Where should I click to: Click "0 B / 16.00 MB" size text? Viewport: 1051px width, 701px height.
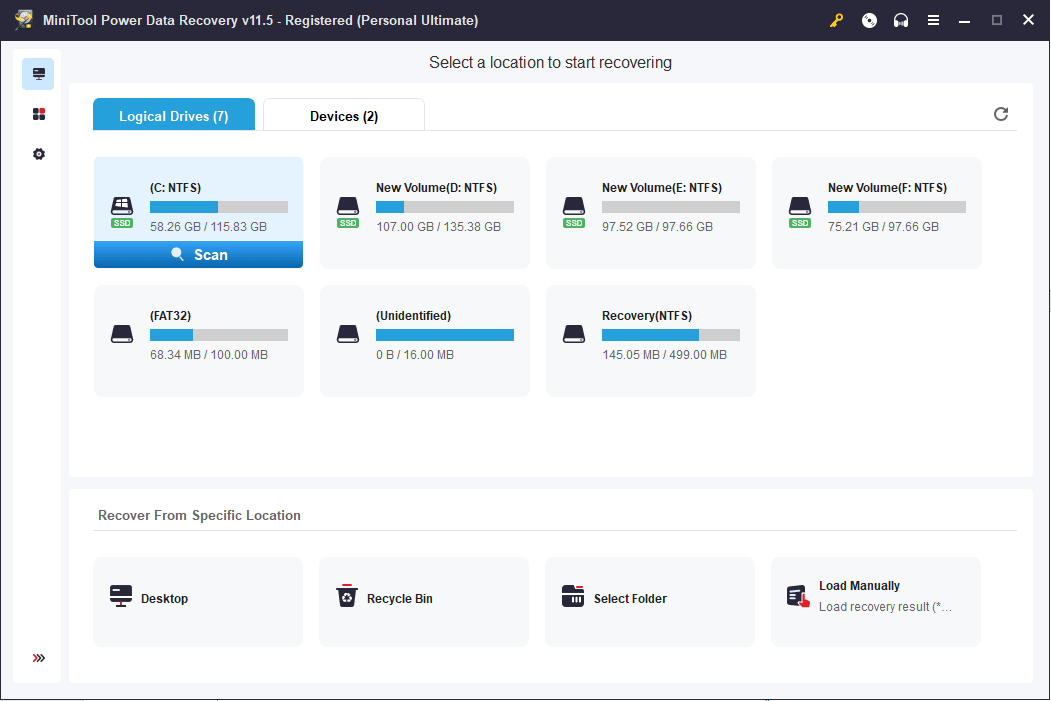415,355
